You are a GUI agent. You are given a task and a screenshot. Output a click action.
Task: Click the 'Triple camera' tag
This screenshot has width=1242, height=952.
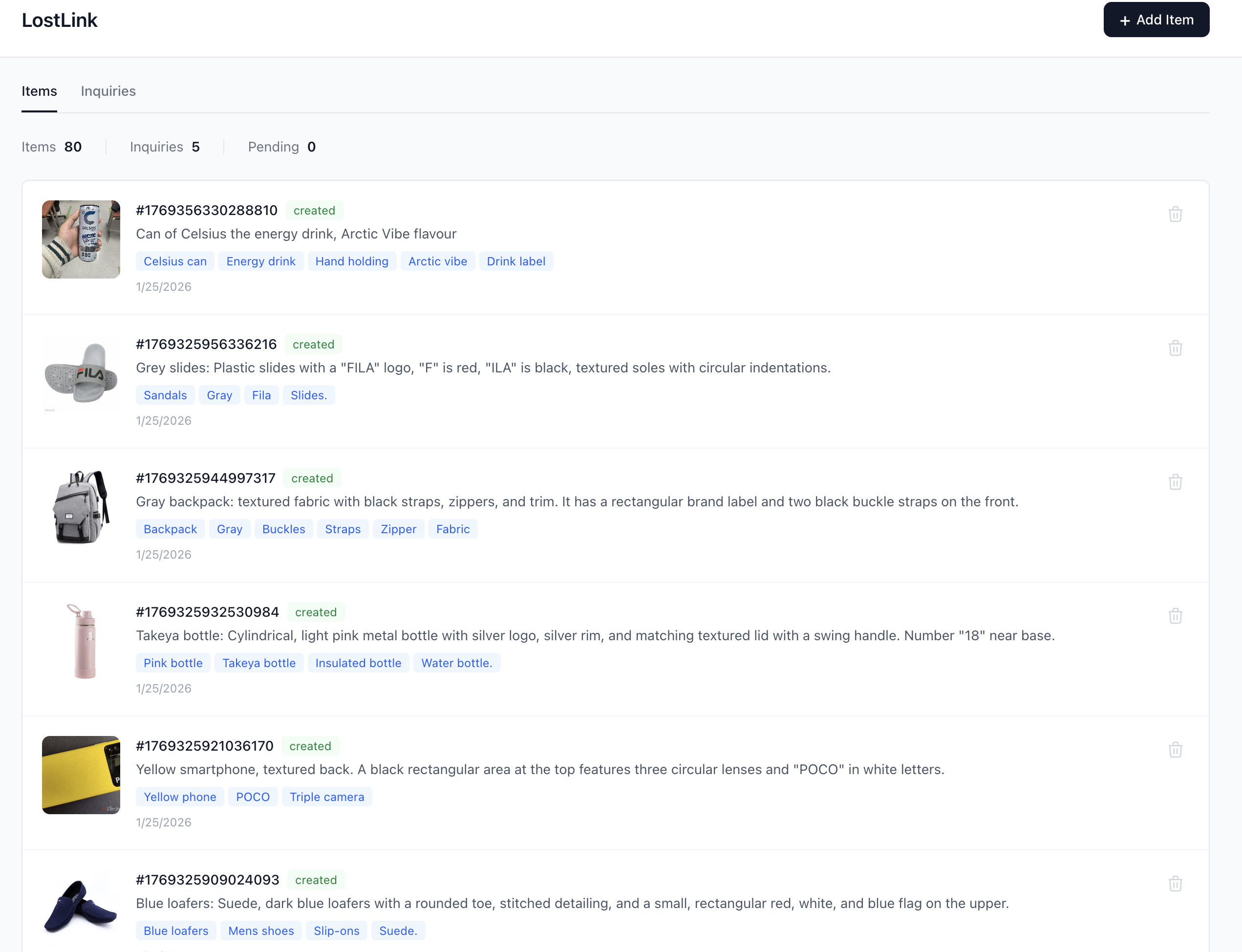click(x=327, y=797)
